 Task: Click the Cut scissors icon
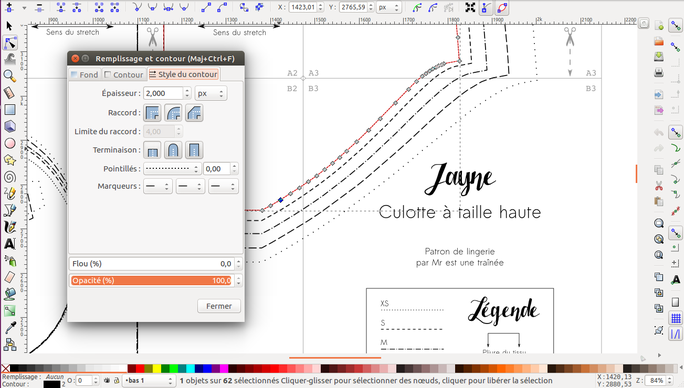click(659, 186)
